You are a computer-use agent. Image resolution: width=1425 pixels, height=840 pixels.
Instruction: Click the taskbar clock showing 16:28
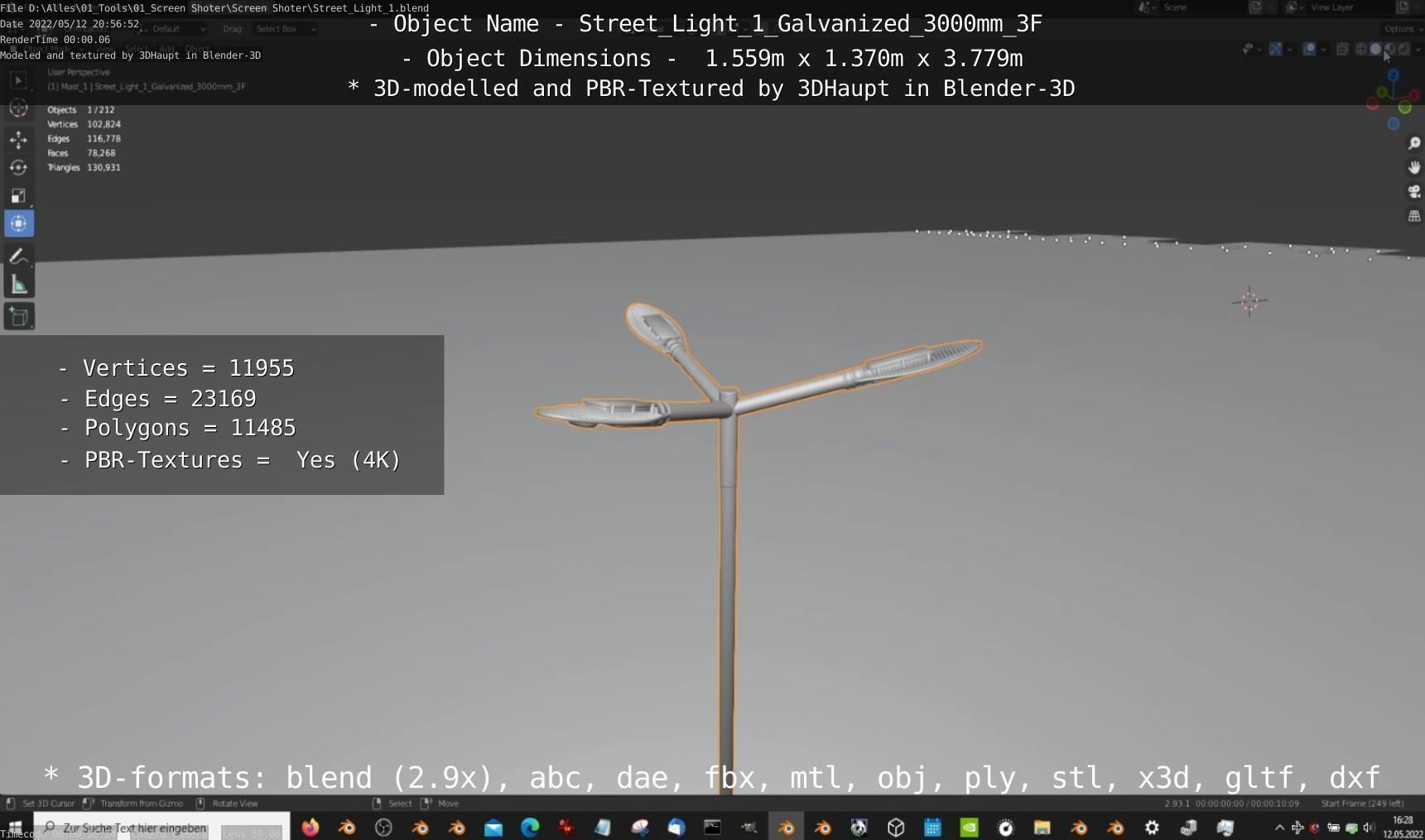(x=1403, y=827)
